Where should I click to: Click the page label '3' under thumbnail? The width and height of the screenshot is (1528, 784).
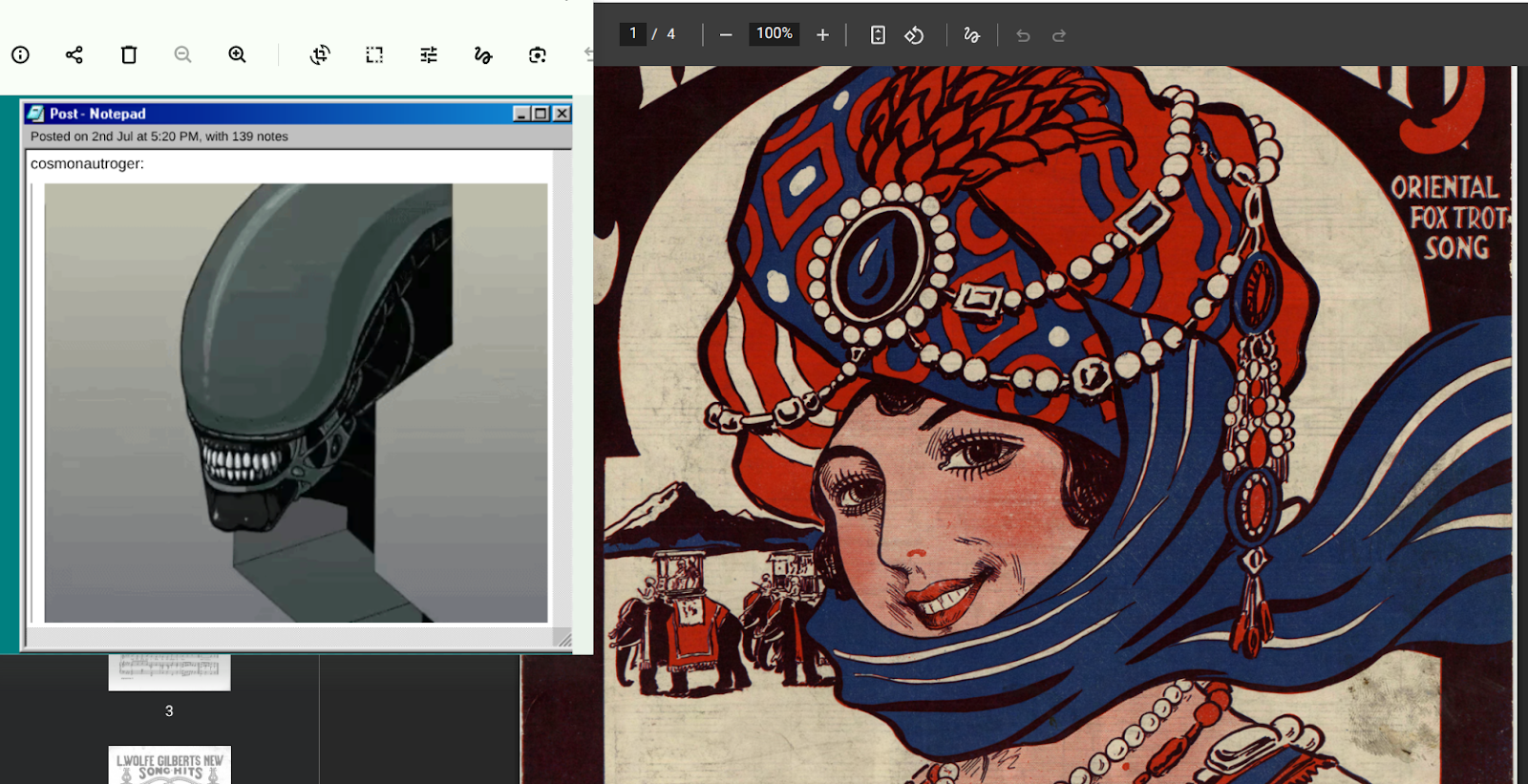pos(169,710)
